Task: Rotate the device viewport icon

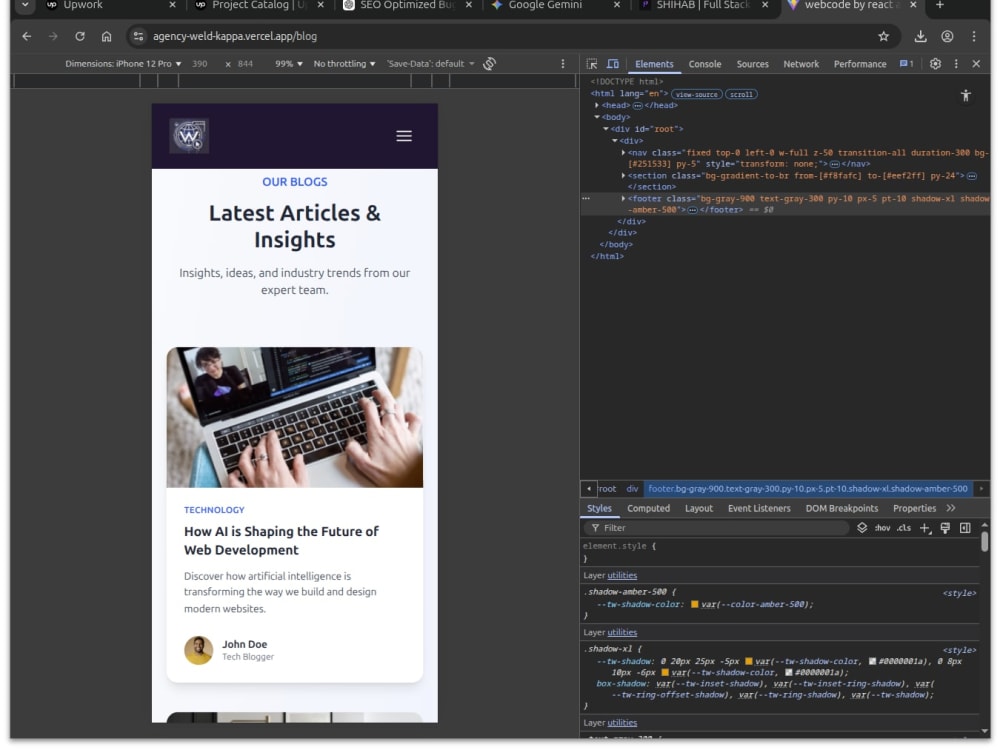Action: [x=489, y=64]
